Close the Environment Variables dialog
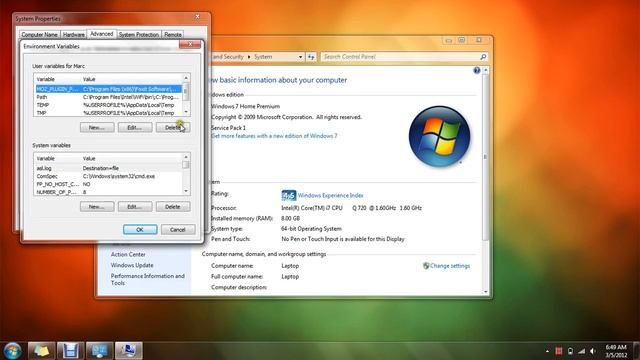The width and height of the screenshot is (640, 360). (190, 44)
